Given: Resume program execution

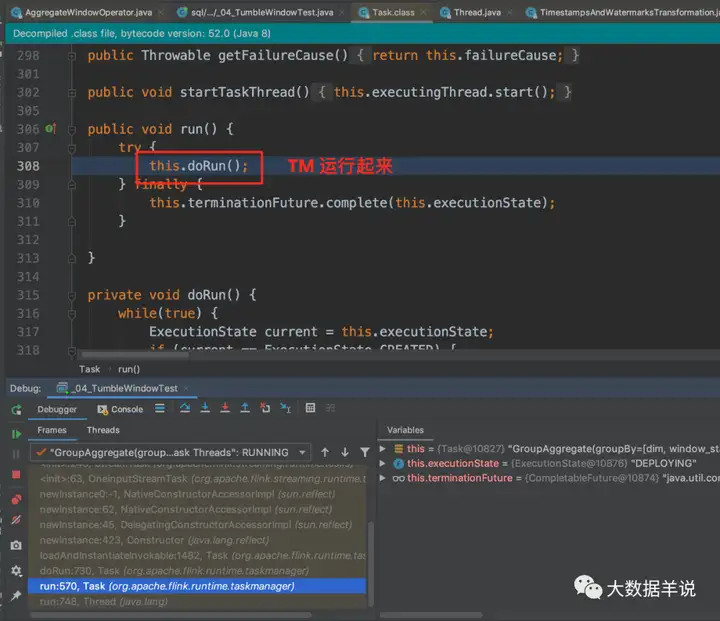Looking at the screenshot, I should (16, 434).
